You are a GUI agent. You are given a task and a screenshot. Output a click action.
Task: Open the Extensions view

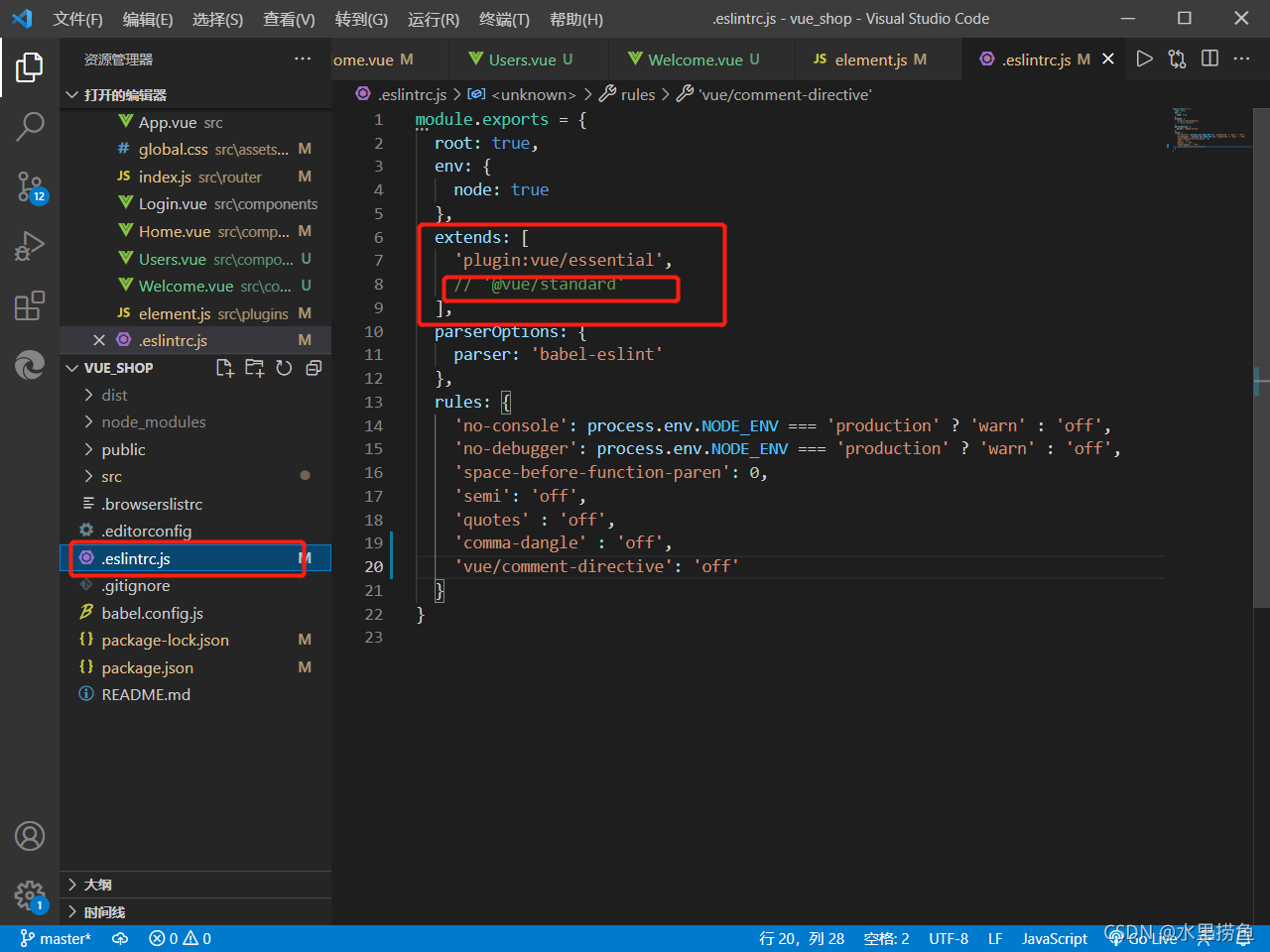(x=30, y=305)
